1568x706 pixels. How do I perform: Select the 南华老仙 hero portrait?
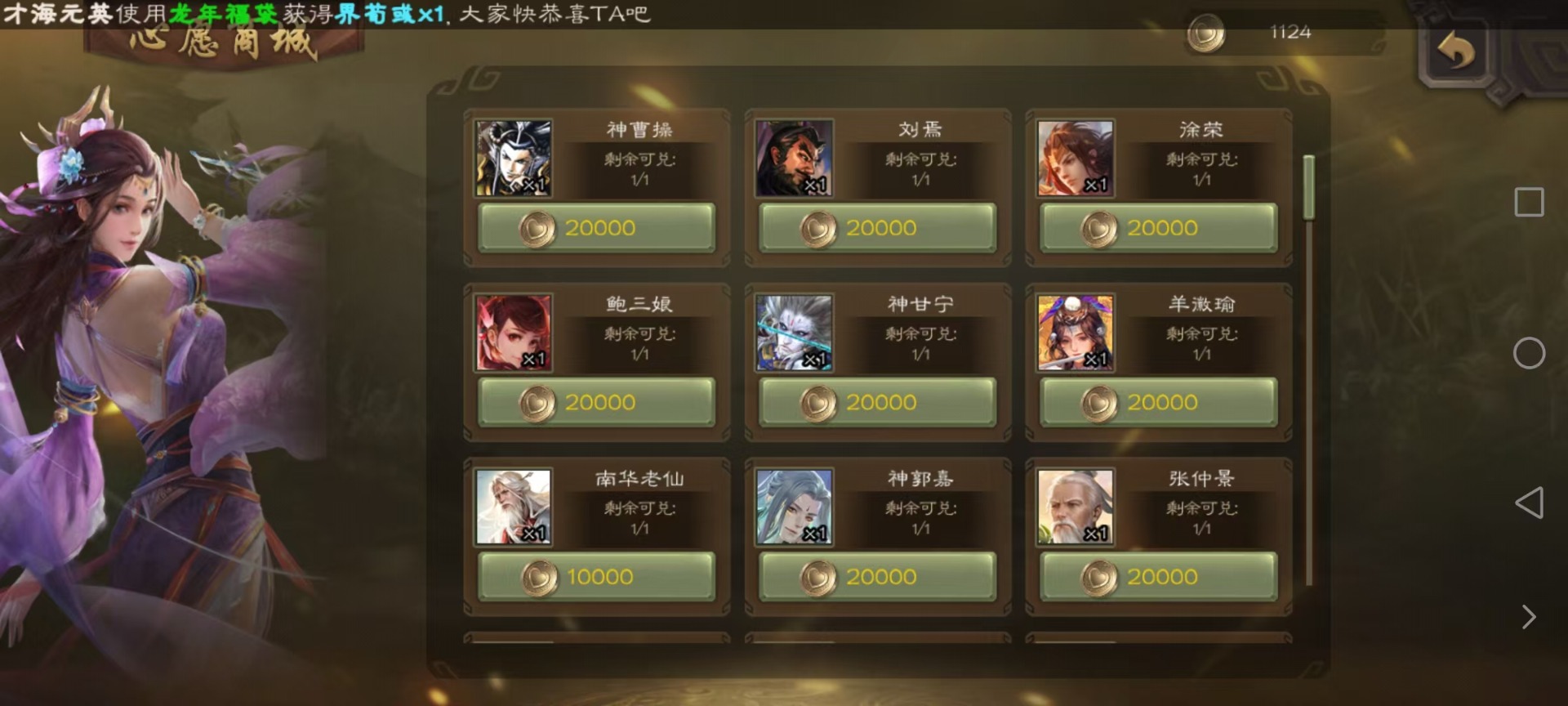tap(514, 507)
